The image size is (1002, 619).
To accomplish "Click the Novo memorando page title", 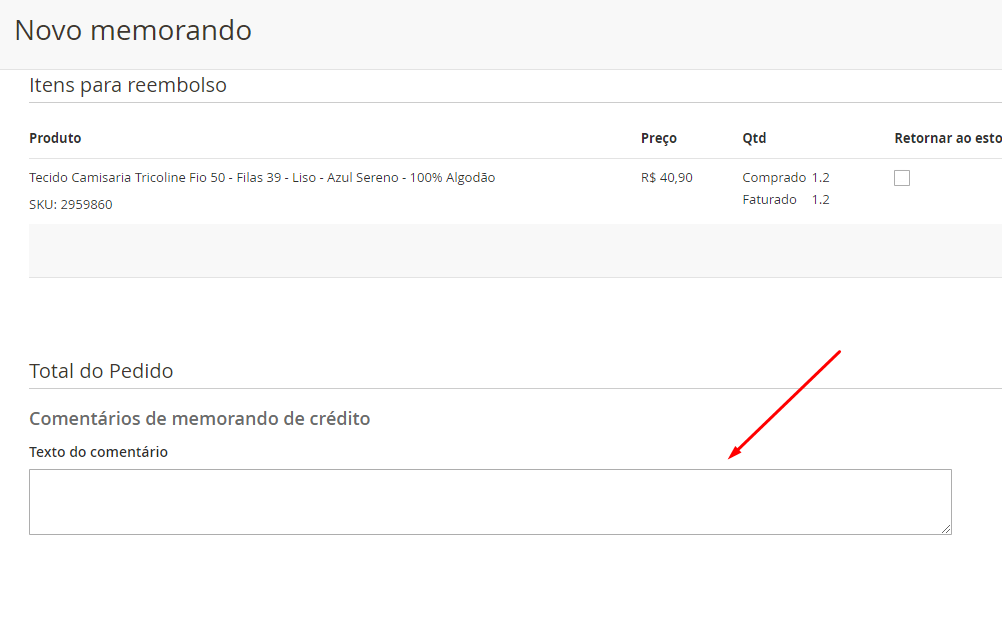I will [x=133, y=30].
